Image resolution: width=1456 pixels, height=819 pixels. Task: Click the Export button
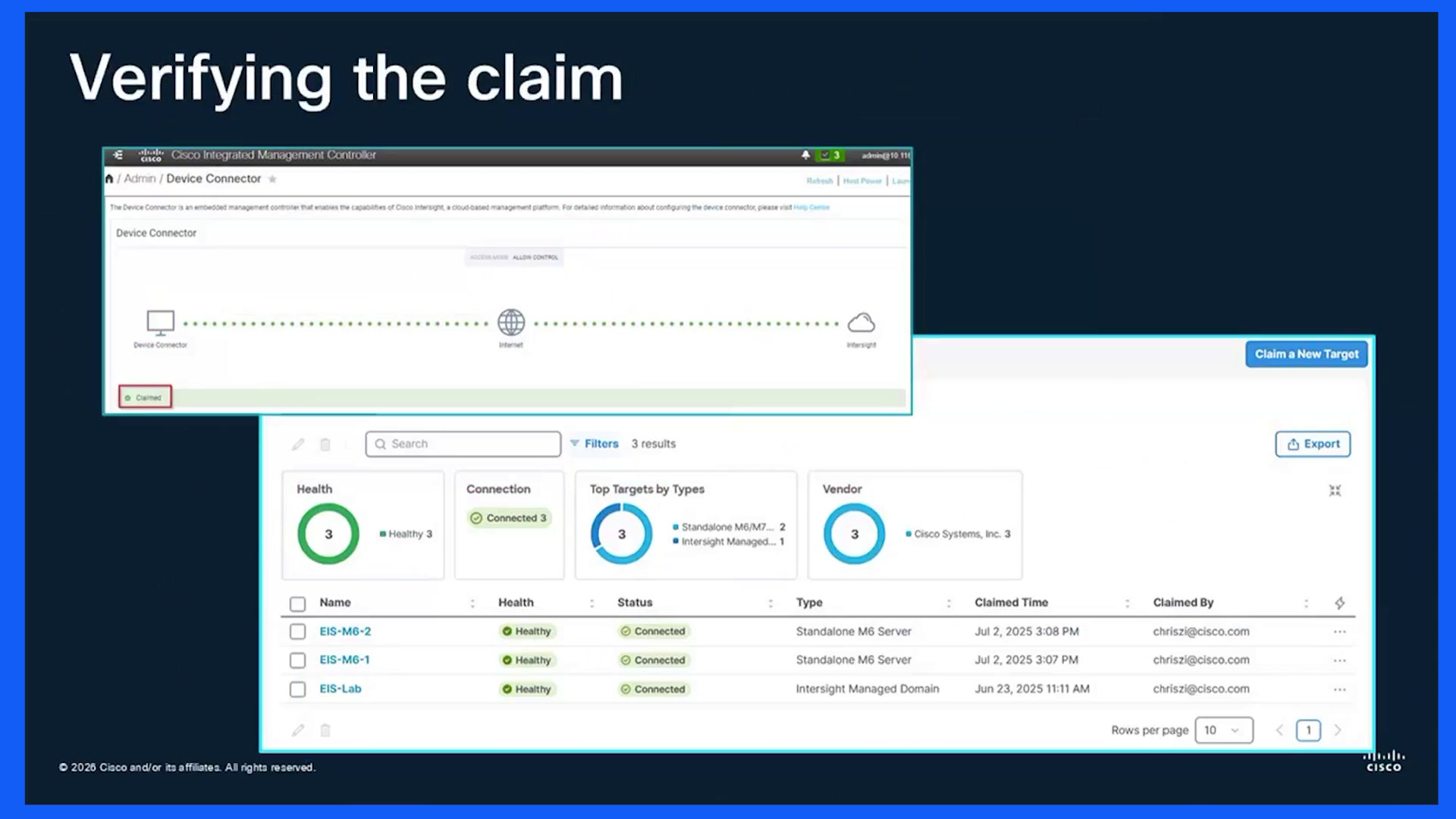(1313, 444)
